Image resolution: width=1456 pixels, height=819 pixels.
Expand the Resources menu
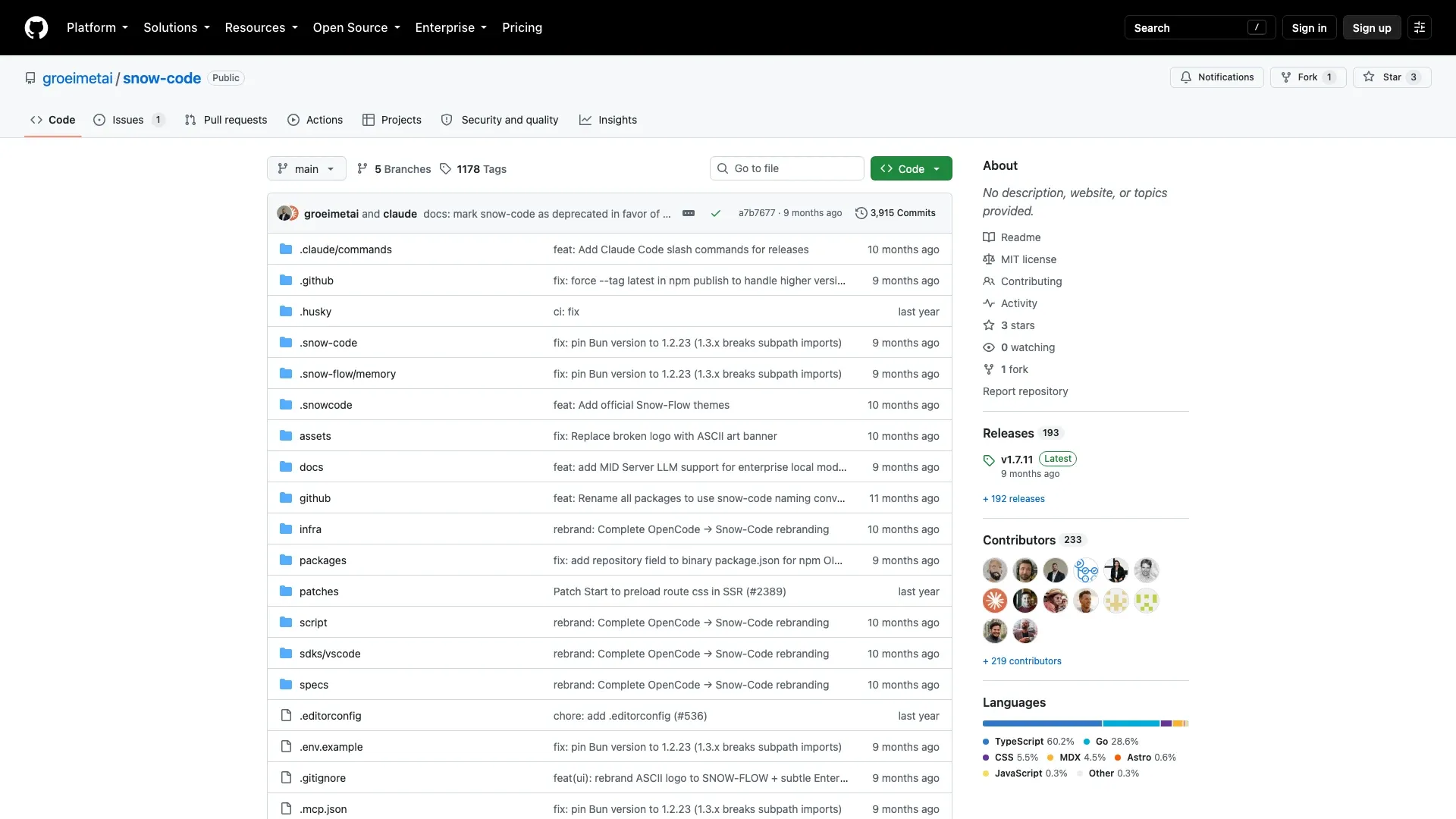262,27
